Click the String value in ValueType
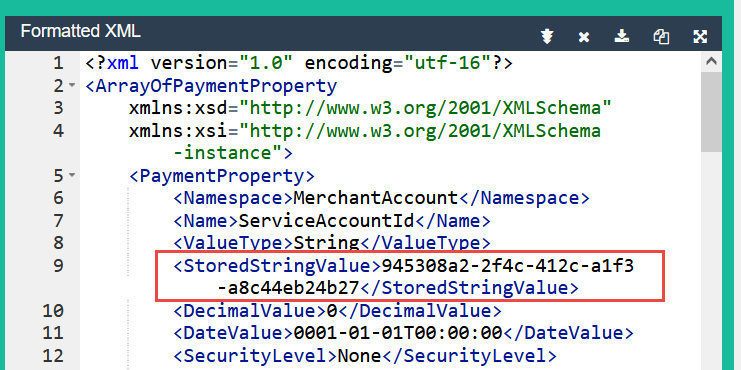The image size is (741, 370). tap(327, 243)
